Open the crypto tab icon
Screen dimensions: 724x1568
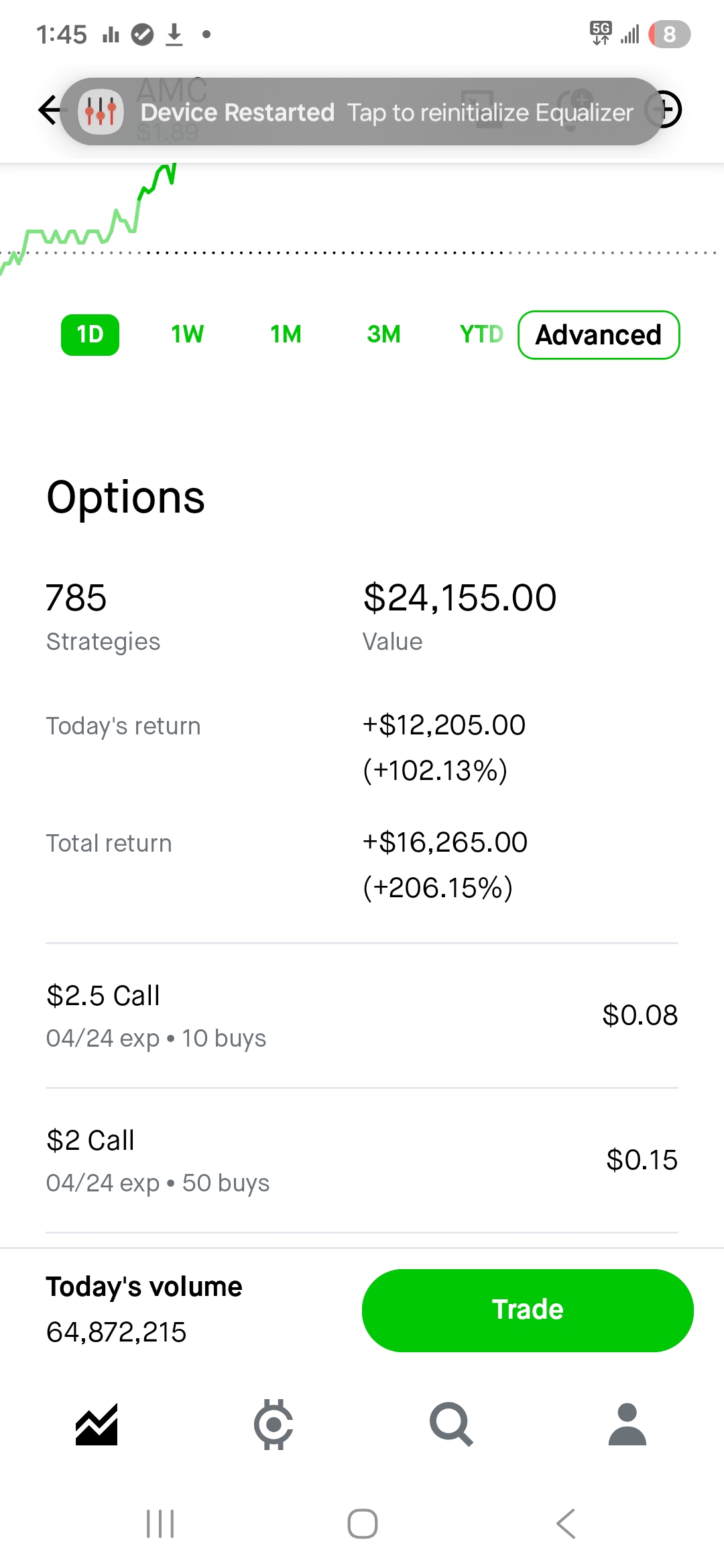pyautogui.click(x=274, y=1424)
